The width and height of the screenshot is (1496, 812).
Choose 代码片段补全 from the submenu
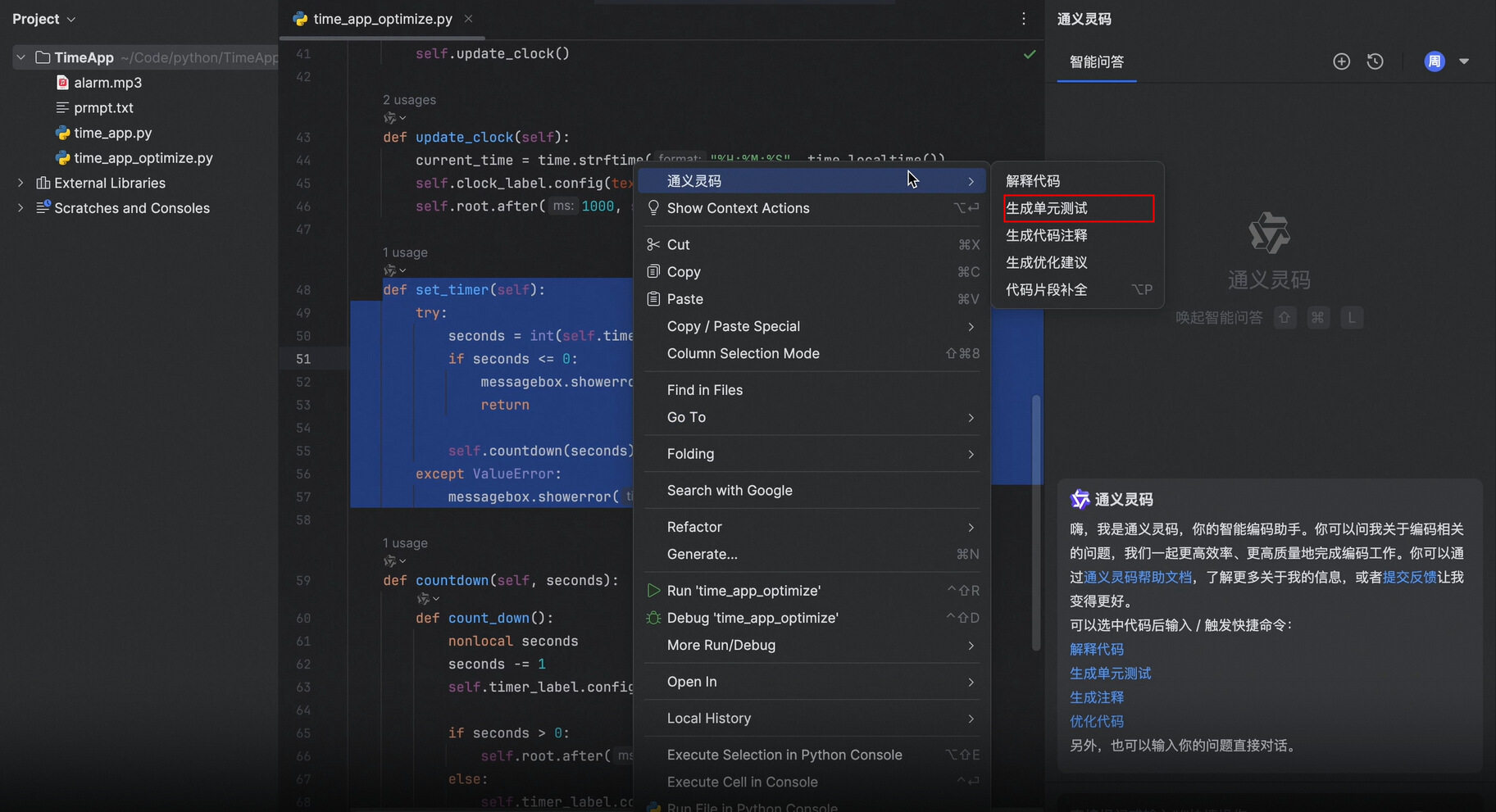tap(1078, 289)
